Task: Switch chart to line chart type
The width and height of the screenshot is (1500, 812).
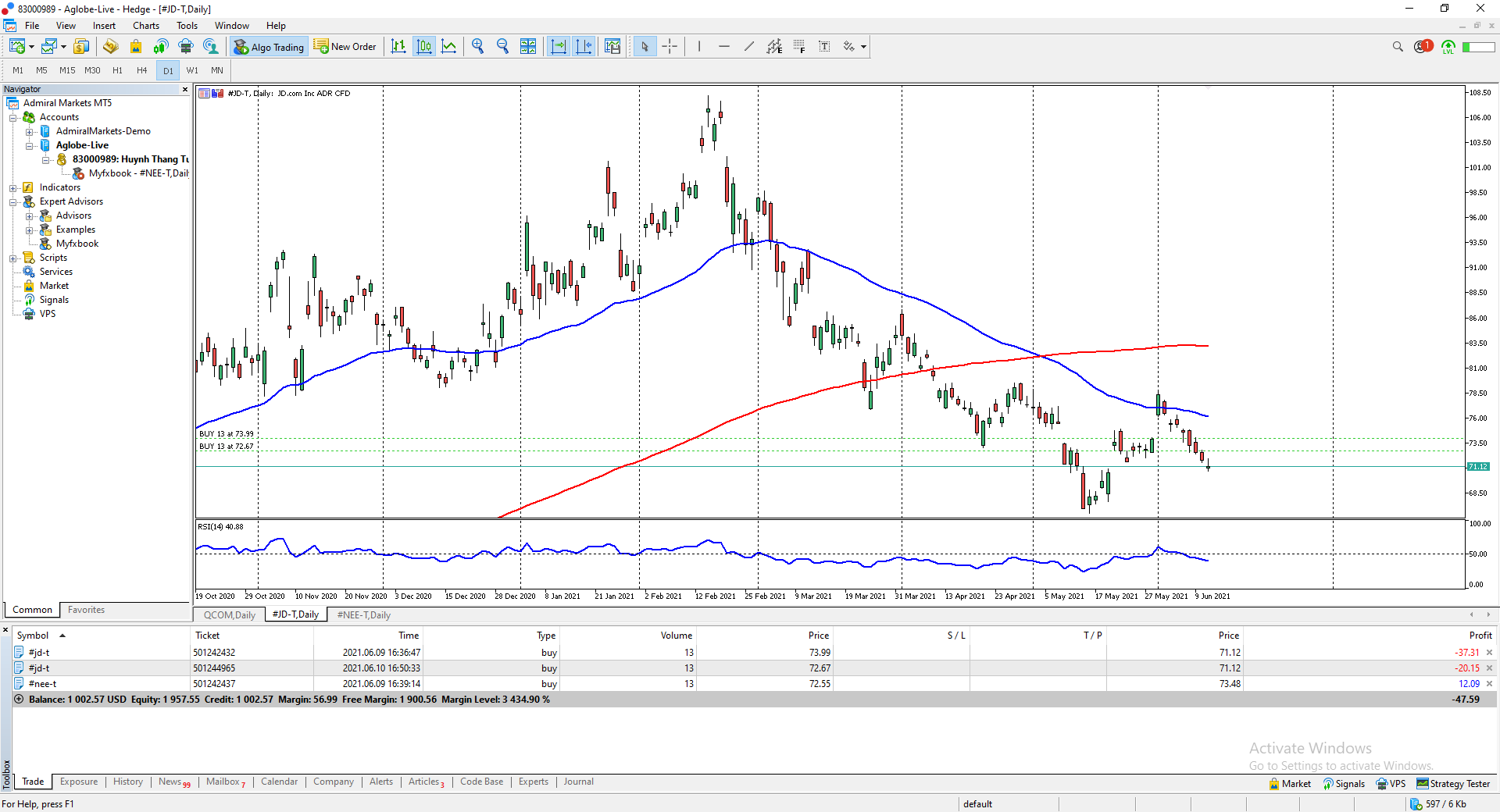Action: point(449,47)
